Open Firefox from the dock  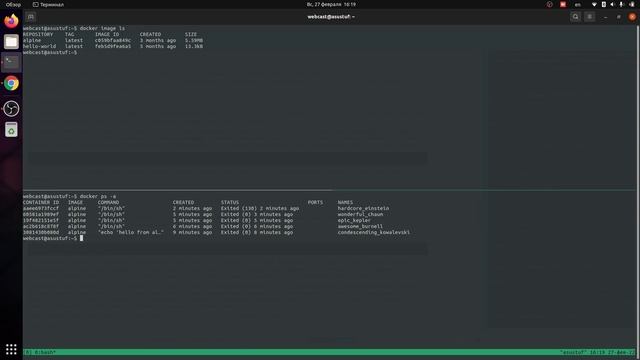[11, 20]
